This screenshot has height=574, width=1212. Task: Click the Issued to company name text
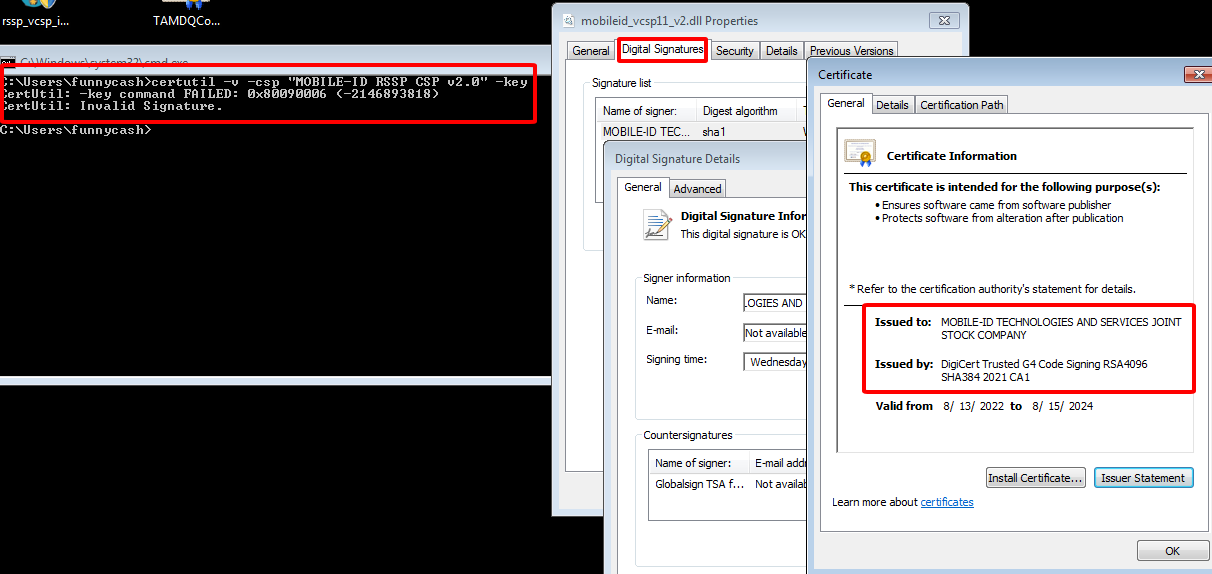tap(1061, 328)
